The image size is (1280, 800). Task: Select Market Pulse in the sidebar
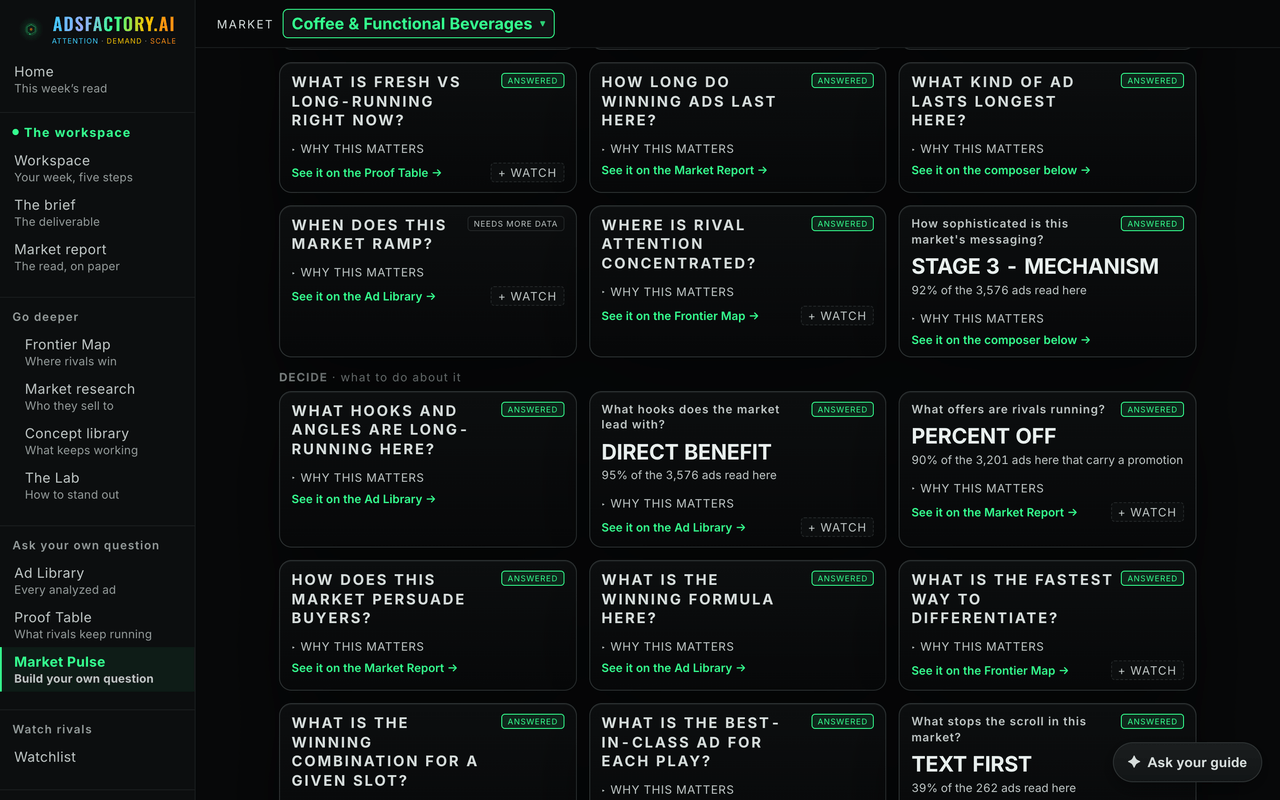tap(97, 669)
